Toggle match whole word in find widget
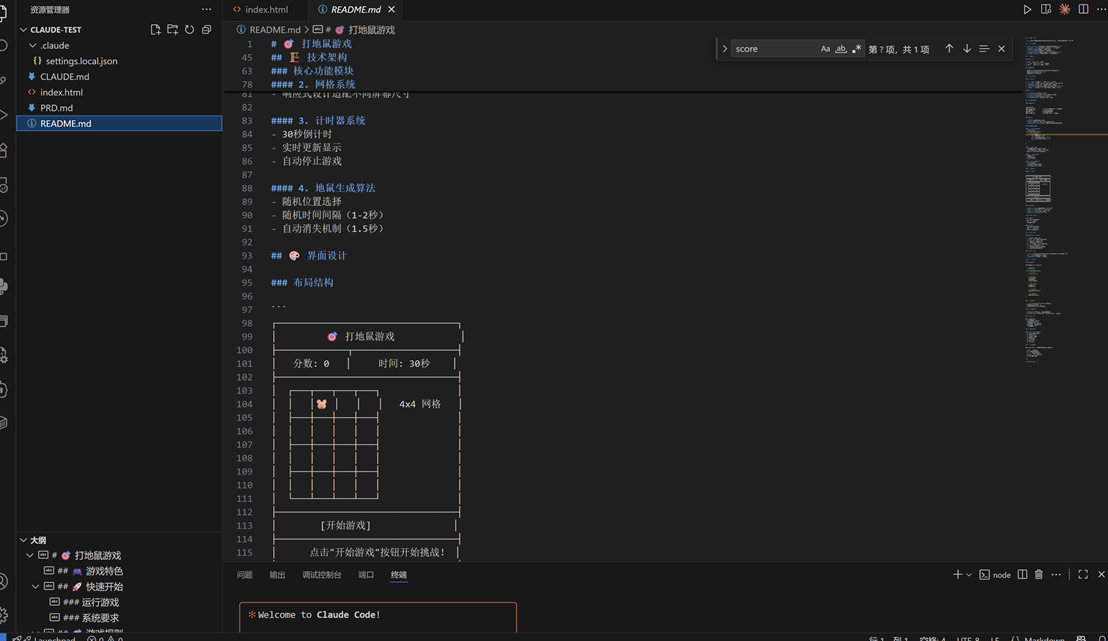 coord(841,49)
